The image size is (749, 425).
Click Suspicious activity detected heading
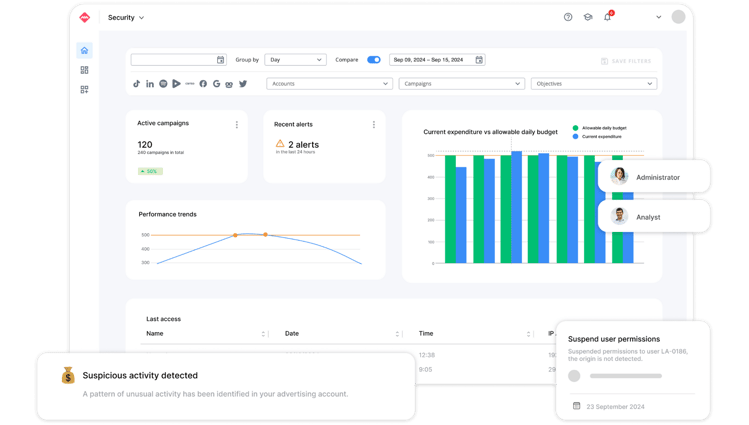(x=140, y=375)
